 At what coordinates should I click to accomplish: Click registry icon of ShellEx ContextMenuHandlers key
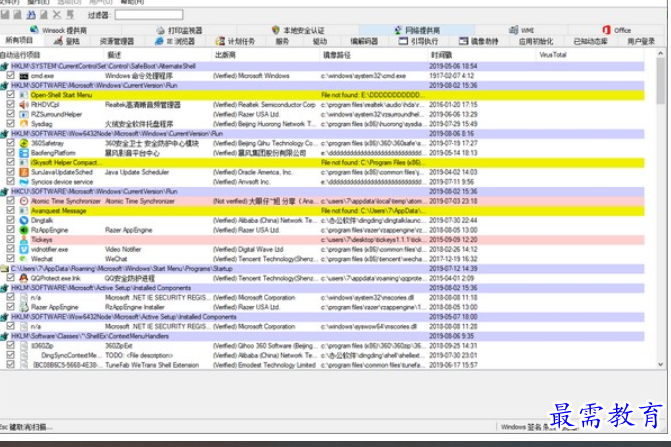pyautogui.click(x=5, y=336)
